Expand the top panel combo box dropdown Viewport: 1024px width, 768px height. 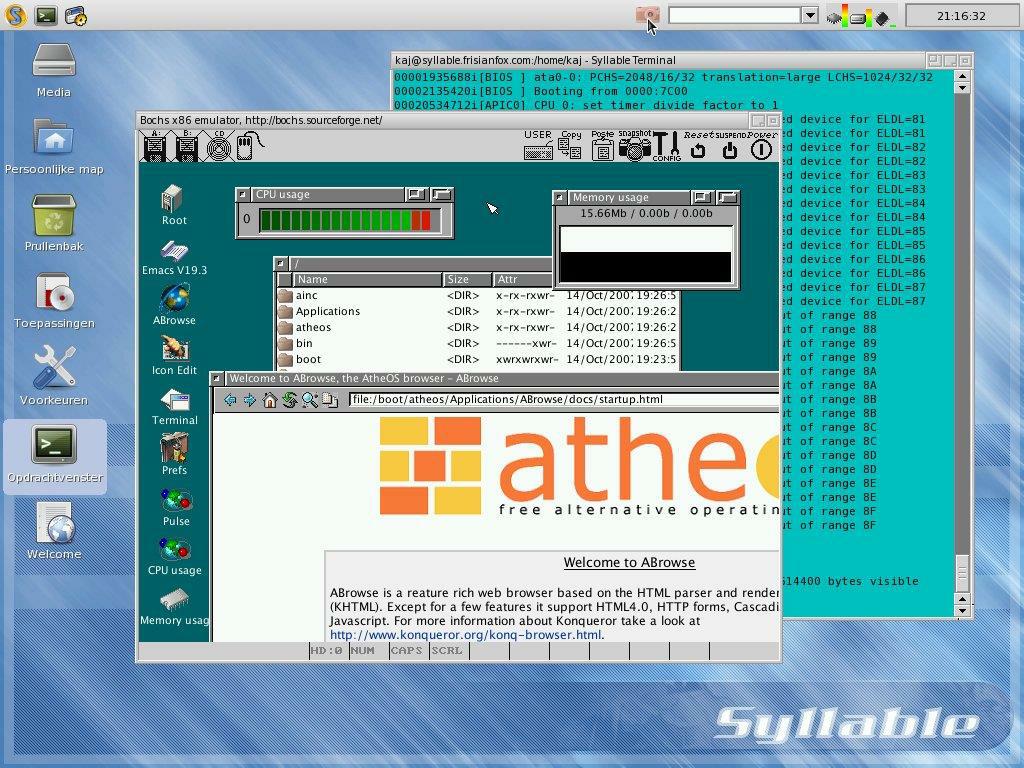810,15
